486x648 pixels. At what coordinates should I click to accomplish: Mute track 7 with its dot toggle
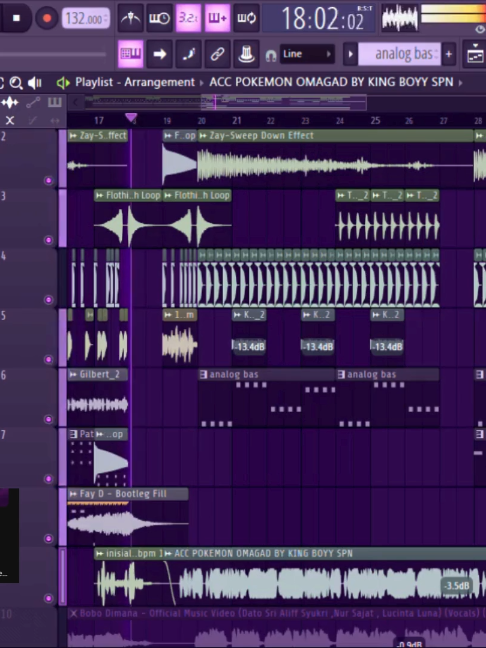(x=48, y=479)
